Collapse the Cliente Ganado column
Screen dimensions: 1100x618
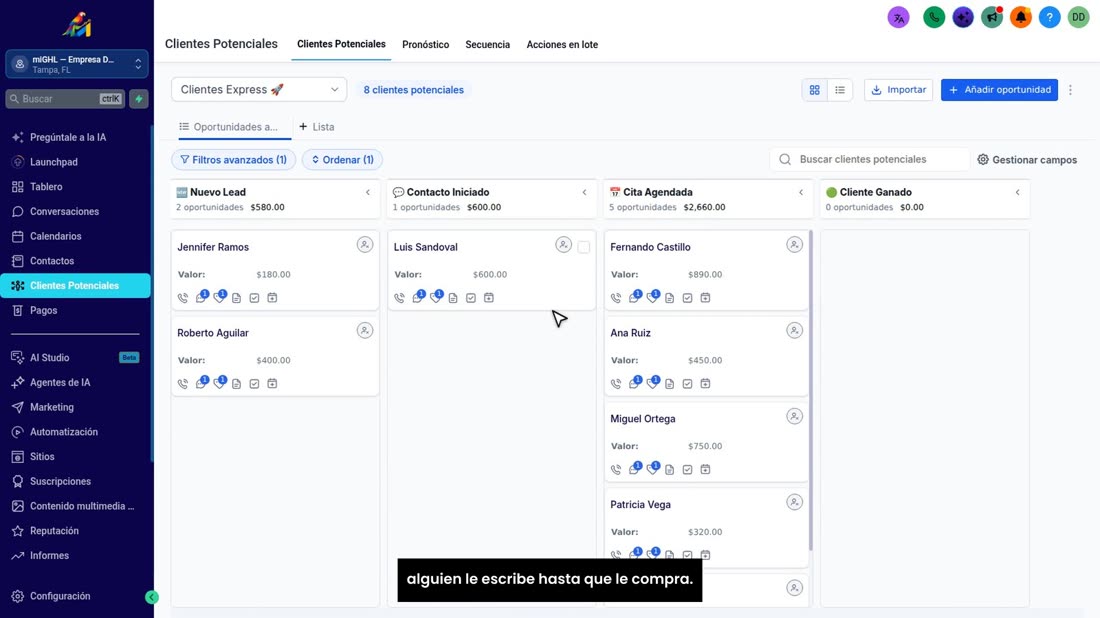[1018, 192]
